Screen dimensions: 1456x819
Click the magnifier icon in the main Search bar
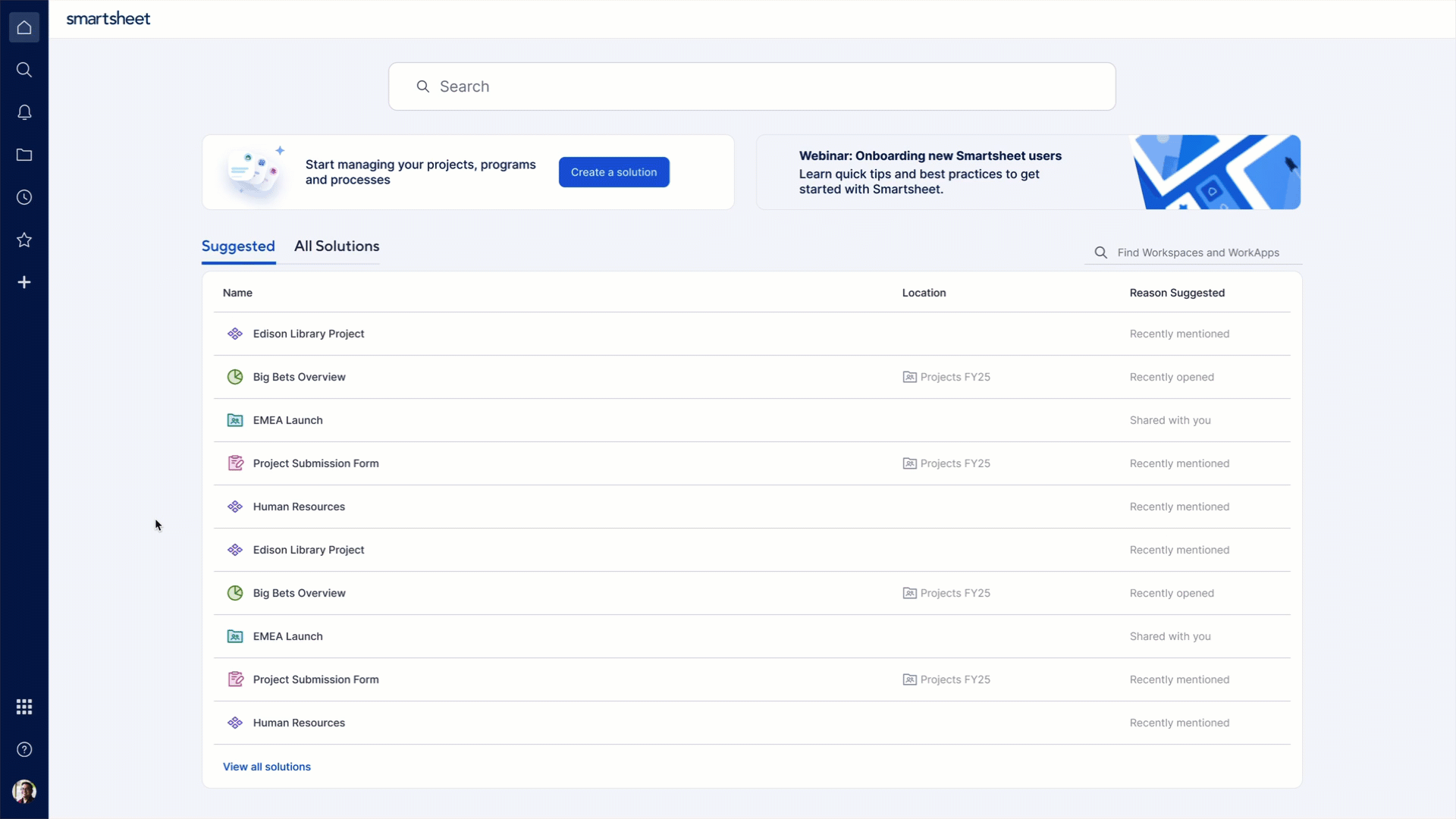click(x=423, y=86)
